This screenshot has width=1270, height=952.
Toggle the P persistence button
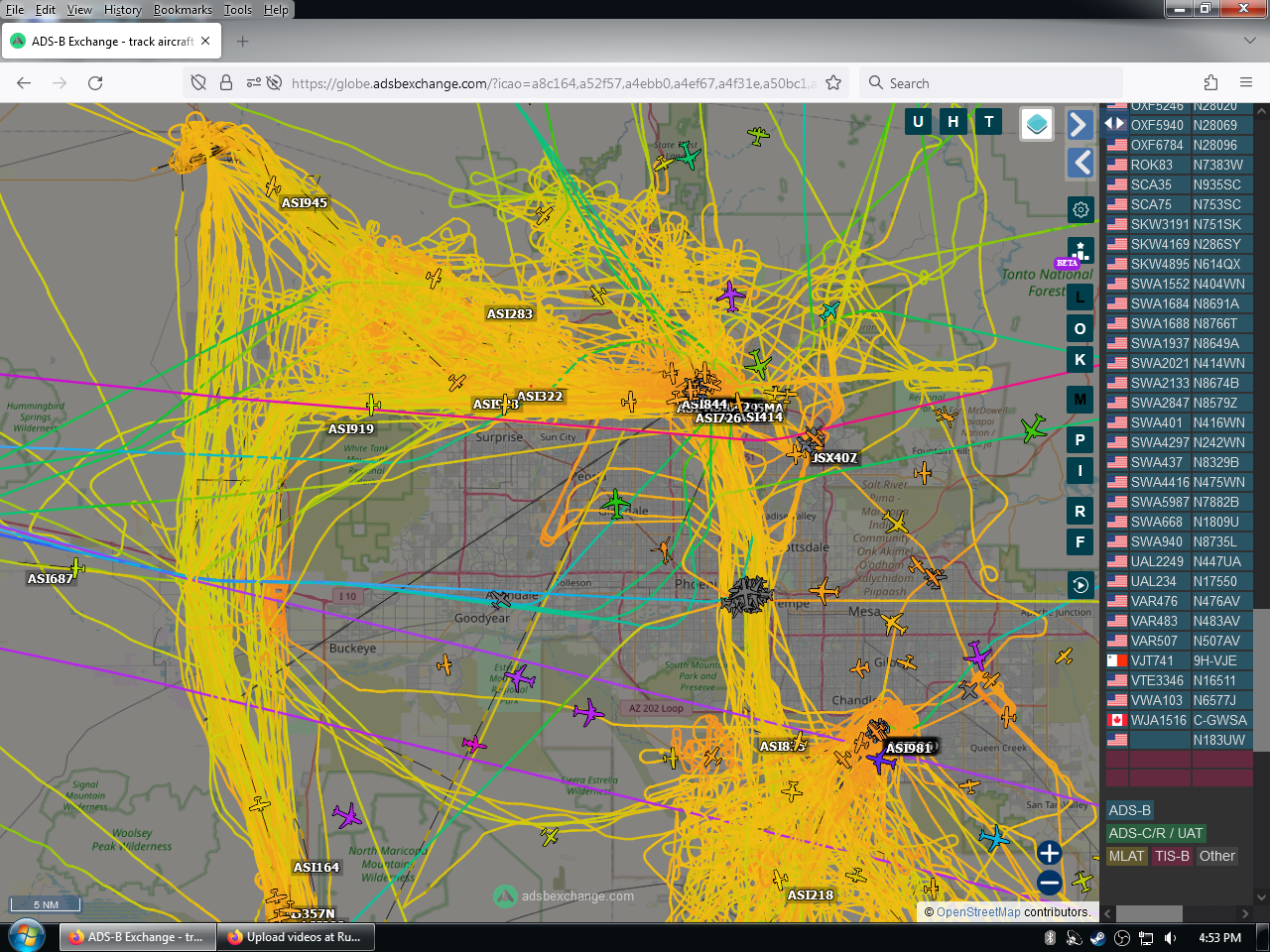tap(1080, 439)
